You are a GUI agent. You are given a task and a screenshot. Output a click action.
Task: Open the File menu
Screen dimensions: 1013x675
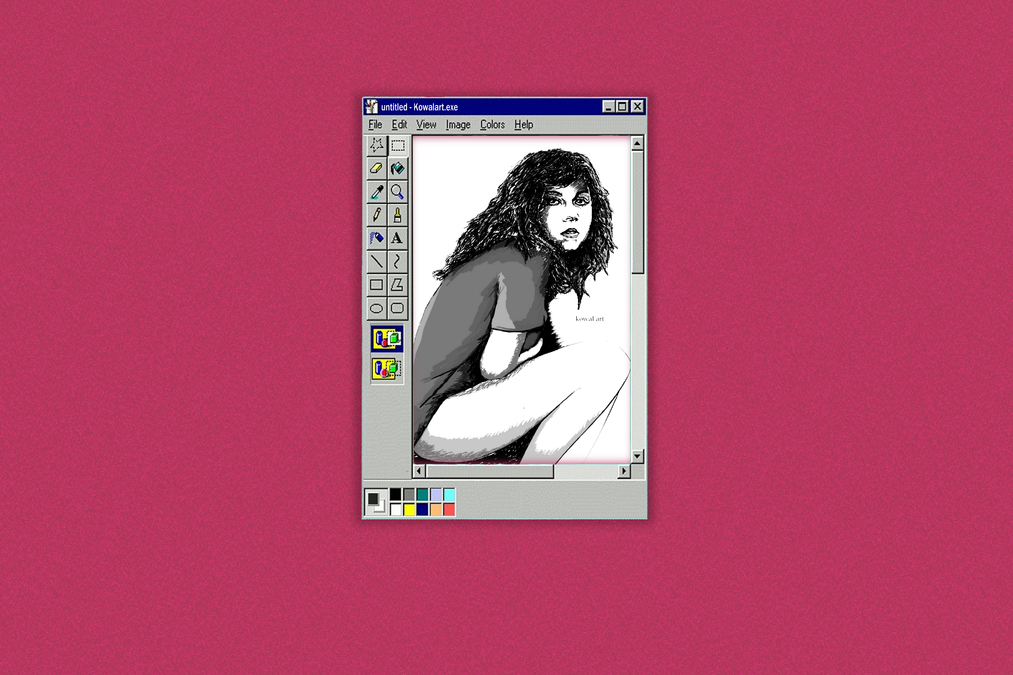pos(375,125)
